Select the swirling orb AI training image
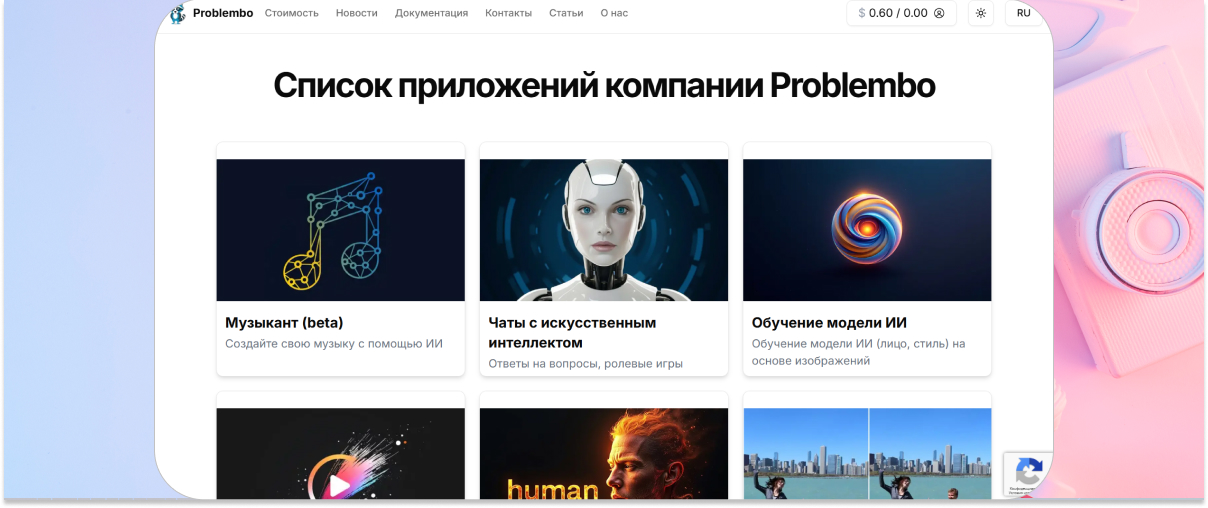This screenshot has width=1208, height=508. (867, 230)
